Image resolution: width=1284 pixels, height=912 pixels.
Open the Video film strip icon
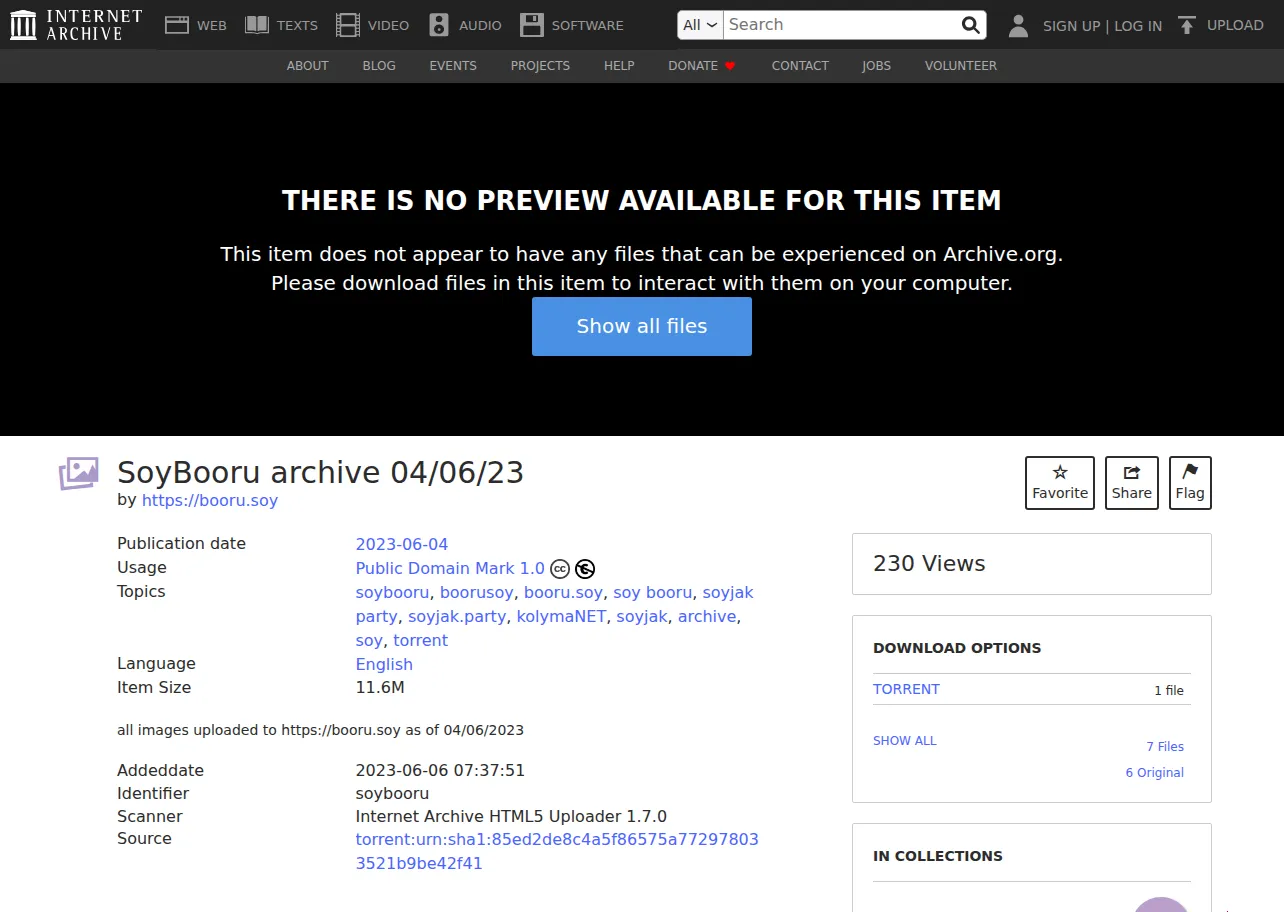(348, 25)
